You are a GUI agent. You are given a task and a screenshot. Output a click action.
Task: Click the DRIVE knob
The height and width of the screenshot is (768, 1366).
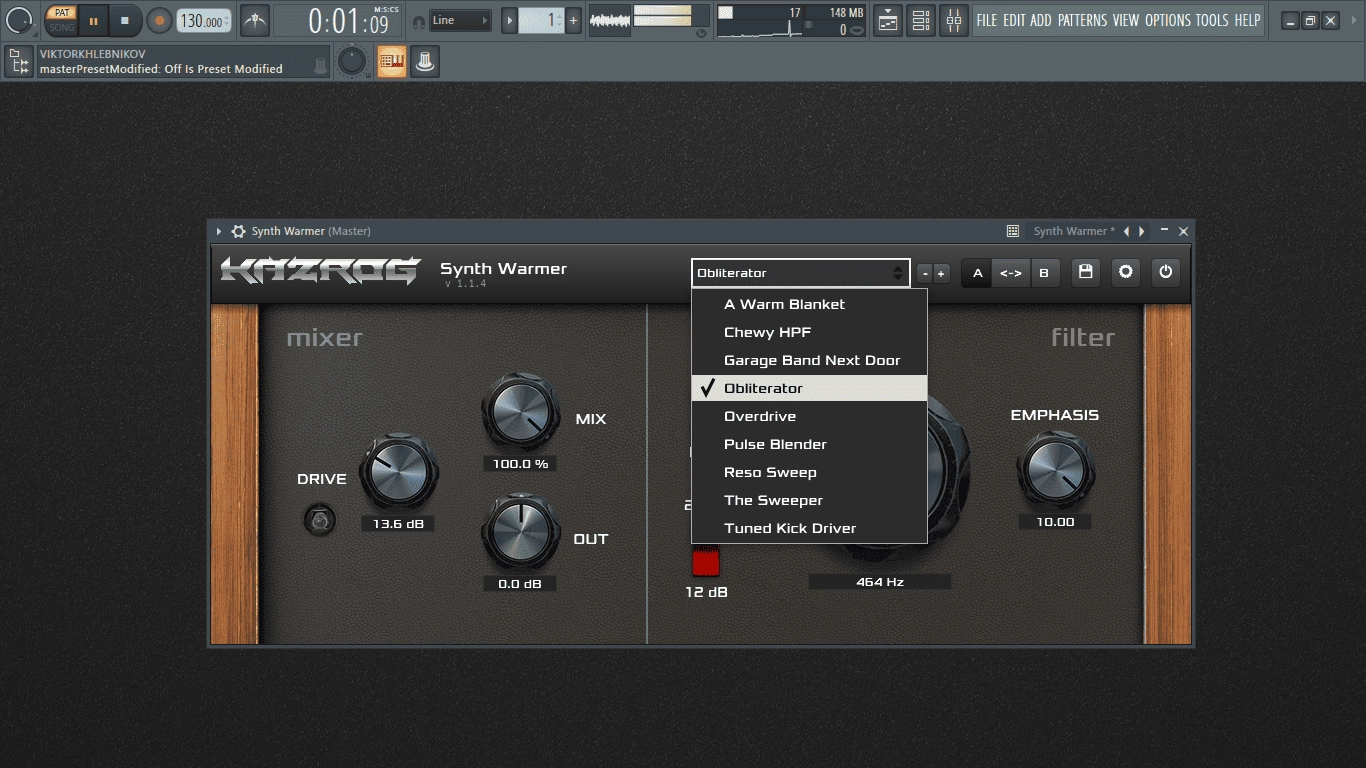399,471
